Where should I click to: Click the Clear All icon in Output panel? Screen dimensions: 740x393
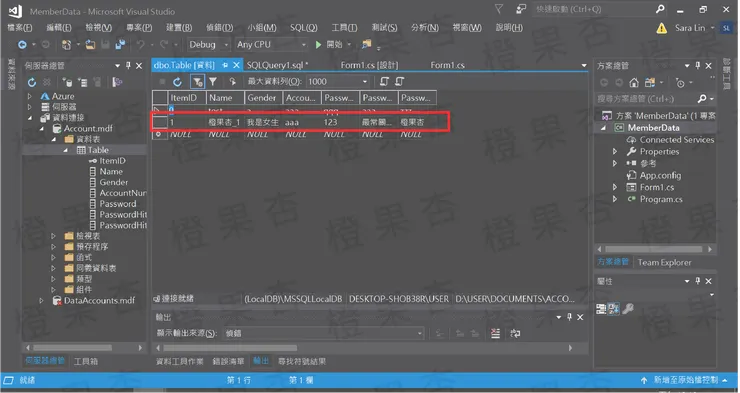[x=495, y=334]
